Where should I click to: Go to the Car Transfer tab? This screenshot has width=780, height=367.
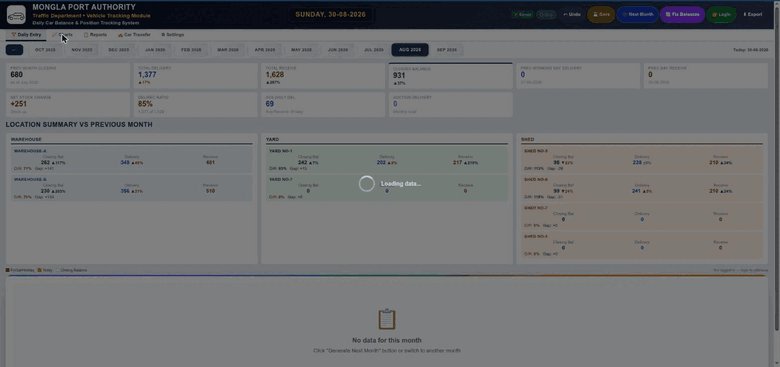coord(134,35)
